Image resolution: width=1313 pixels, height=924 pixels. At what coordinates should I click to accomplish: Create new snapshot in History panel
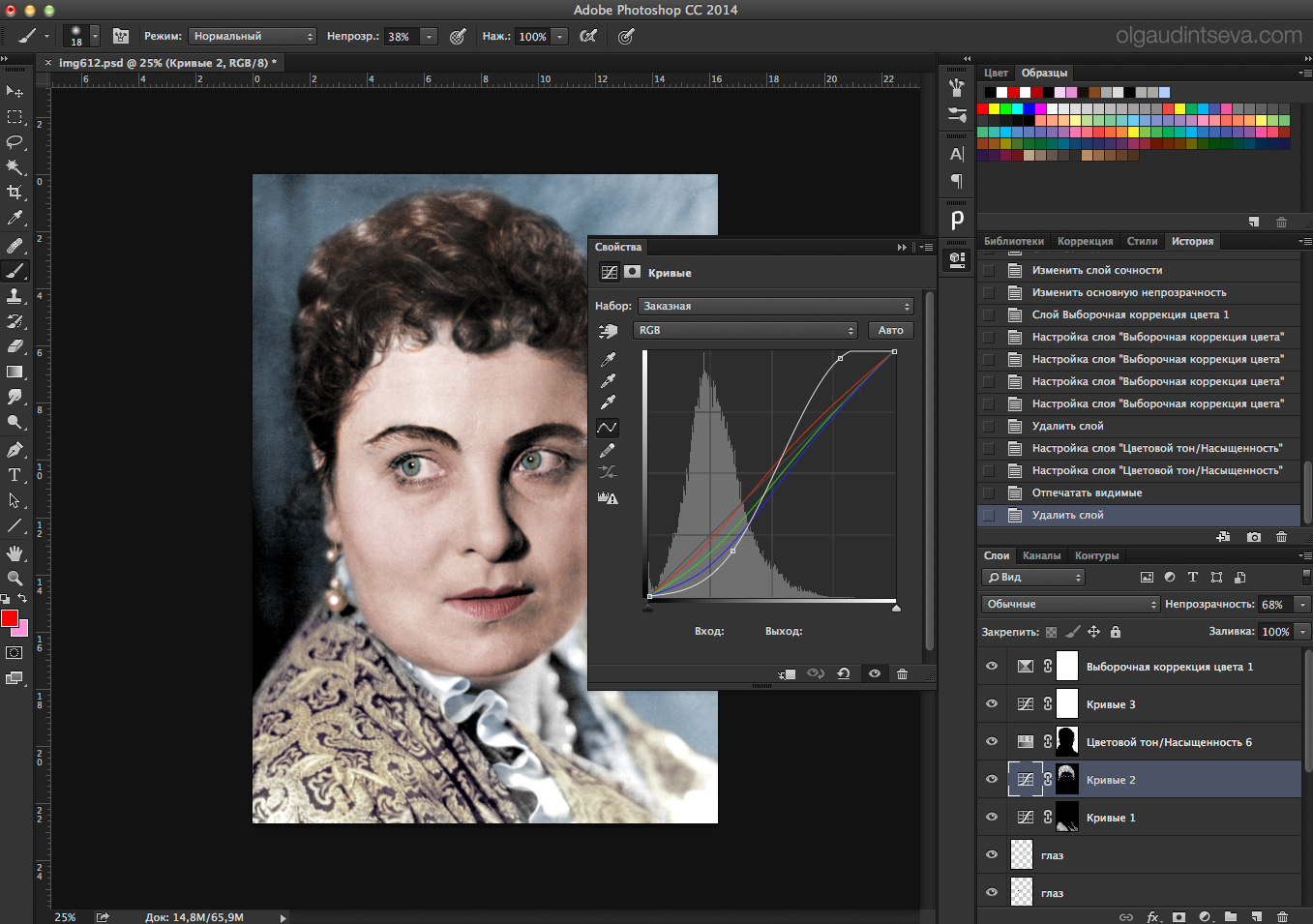1254,537
